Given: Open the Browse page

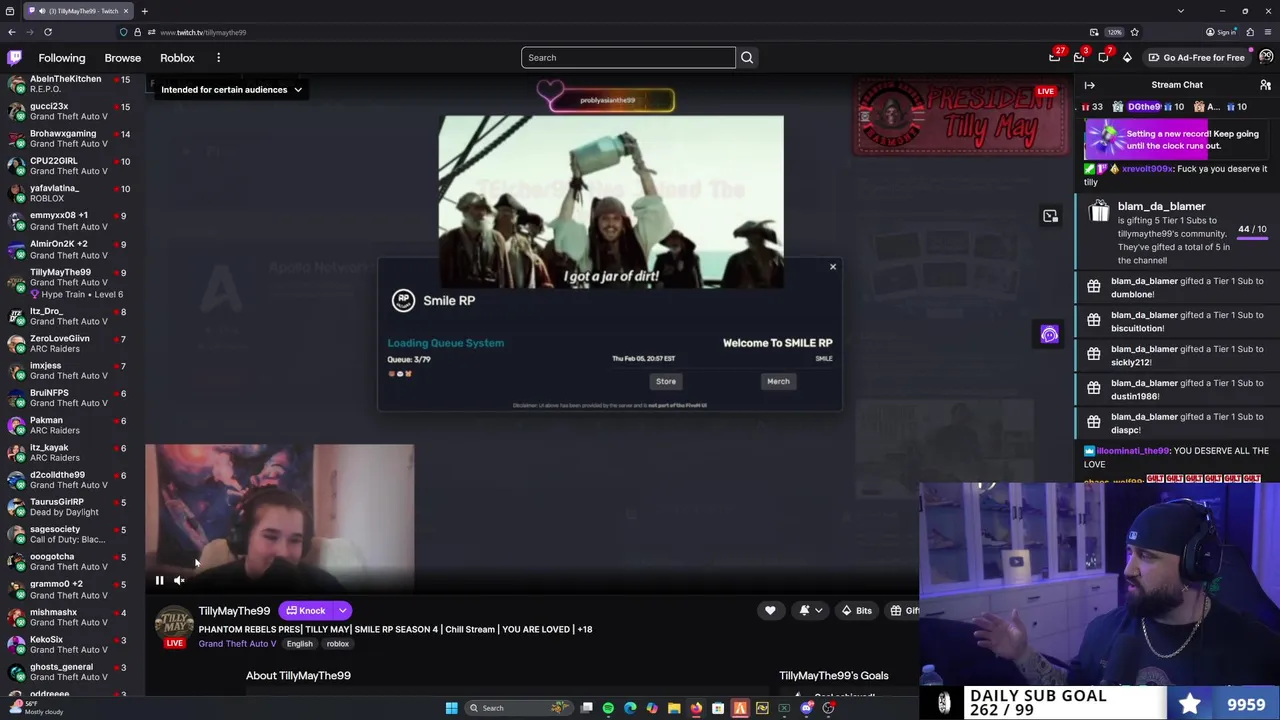Looking at the screenshot, I should [x=123, y=58].
